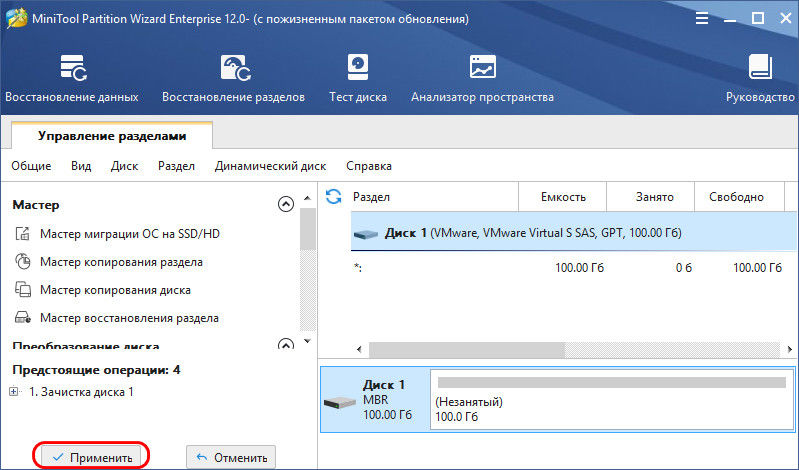The height and width of the screenshot is (470, 799).
Task: Click the disk icon in Диск 1 list row
Action: point(365,234)
